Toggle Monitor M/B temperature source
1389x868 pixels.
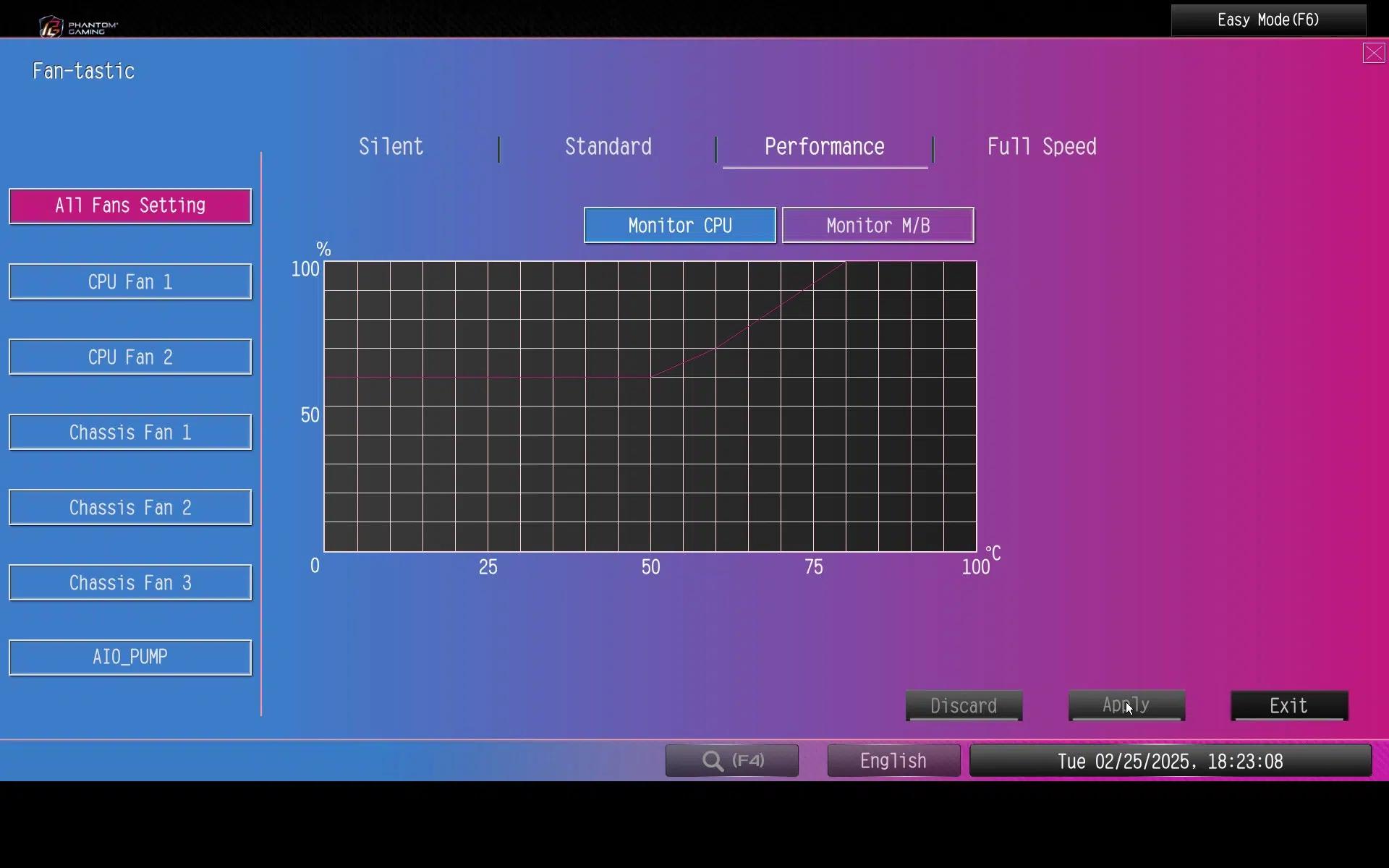click(x=878, y=226)
